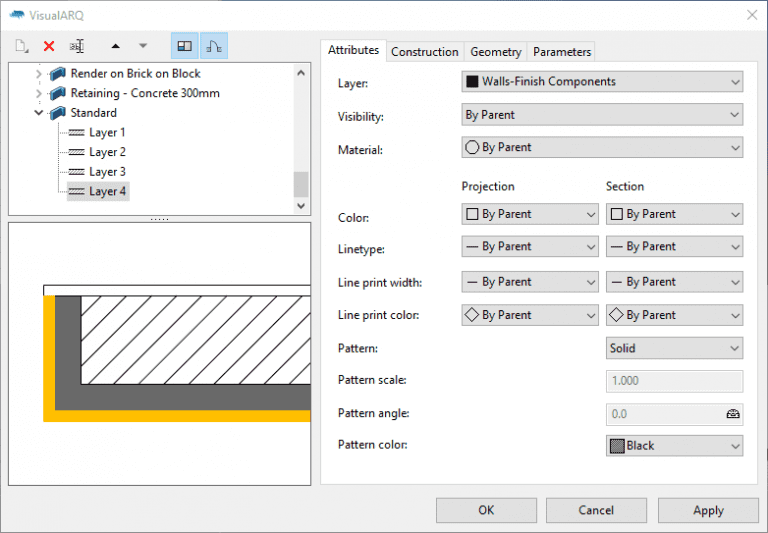
Task: Open the Pattern dropdown set to Solid
Action: click(x=674, y=348)
